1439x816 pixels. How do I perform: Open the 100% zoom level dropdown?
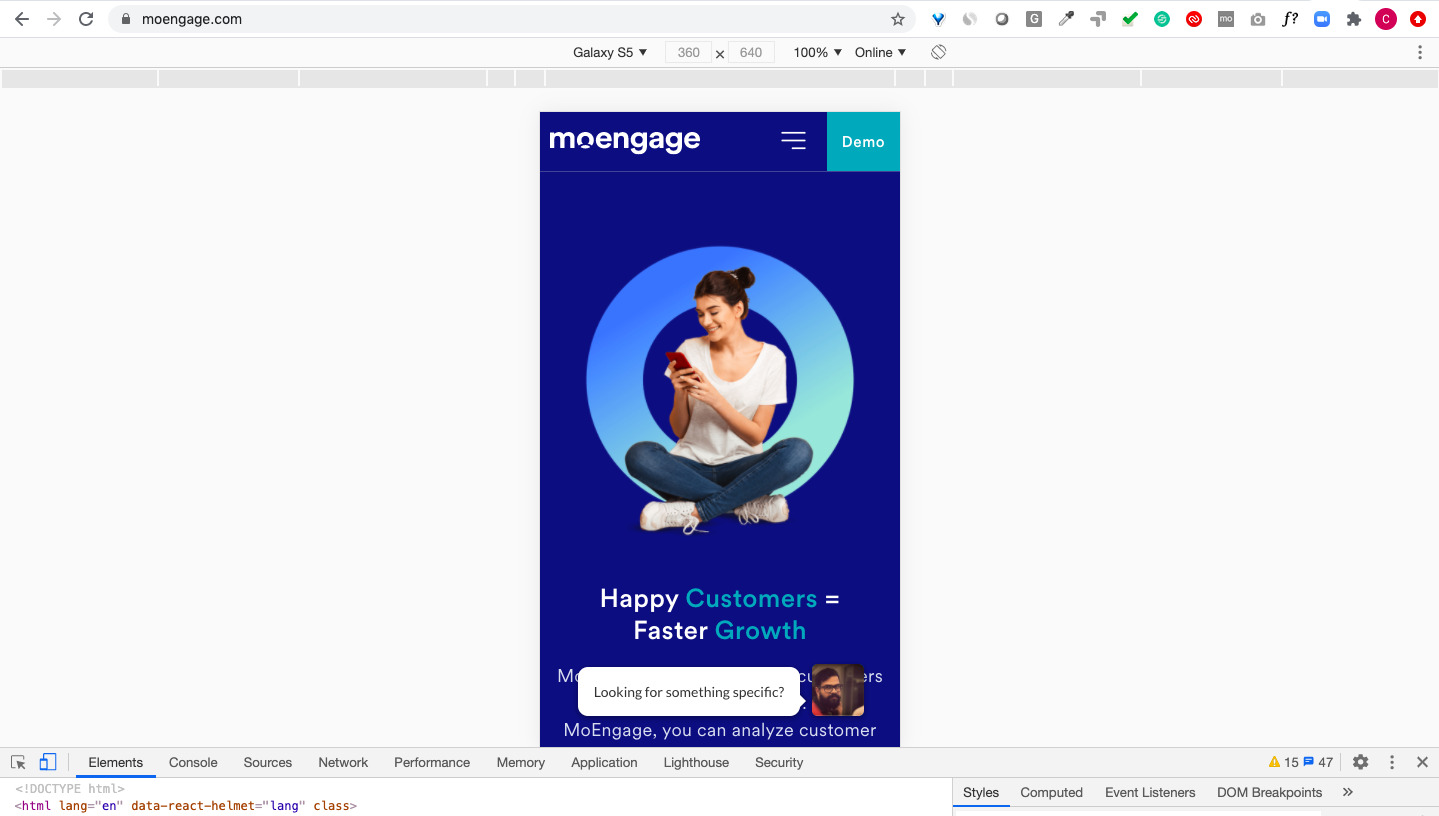tap(815, 51)
